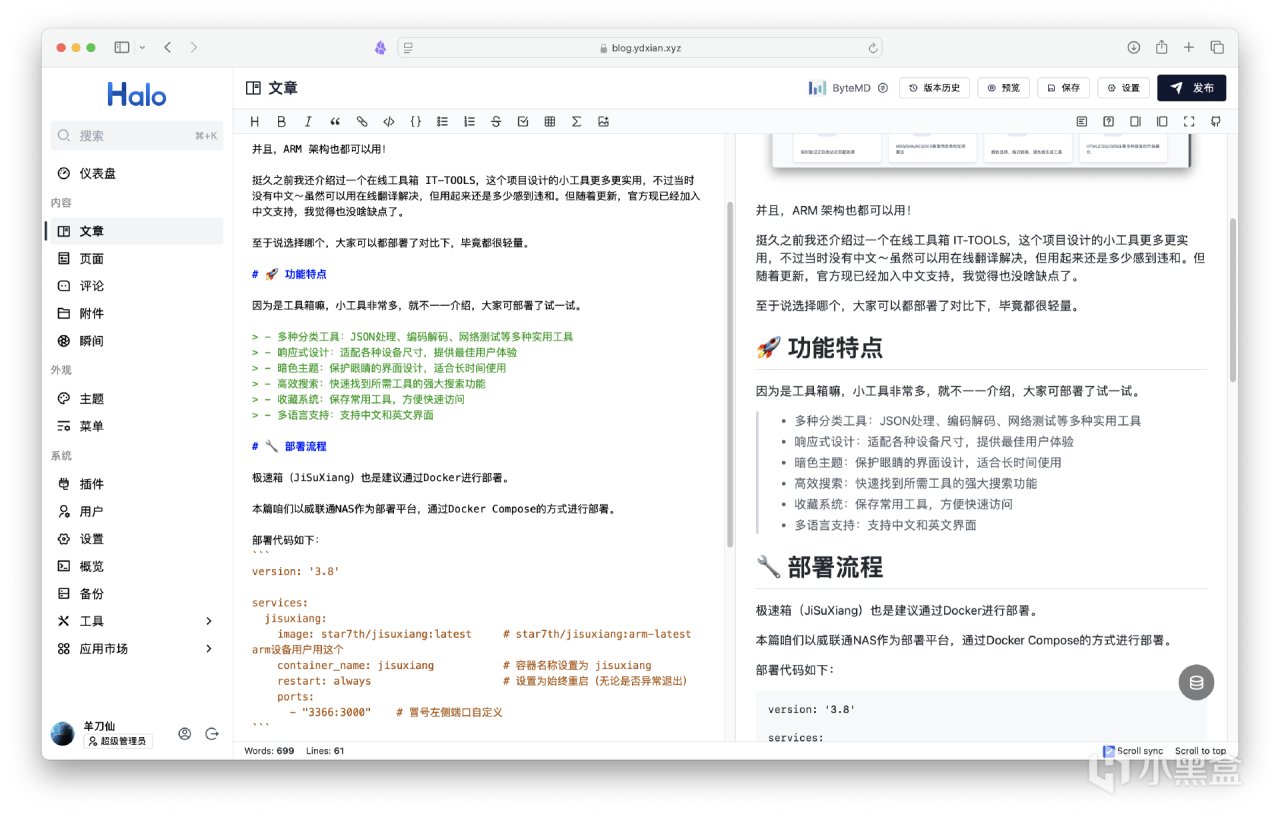Insert a task list checkbox item
Screen dimensions: 1280x815
point(523,122)
